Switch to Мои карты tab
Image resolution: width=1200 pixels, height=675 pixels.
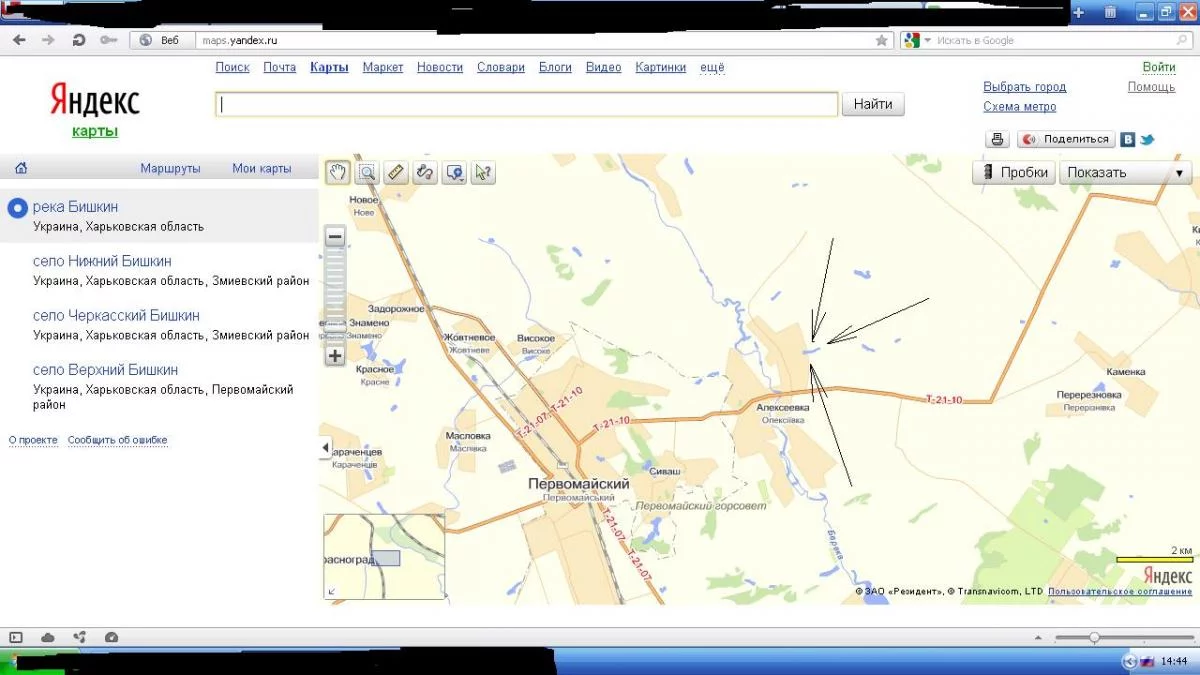click(x=262, y=168)
